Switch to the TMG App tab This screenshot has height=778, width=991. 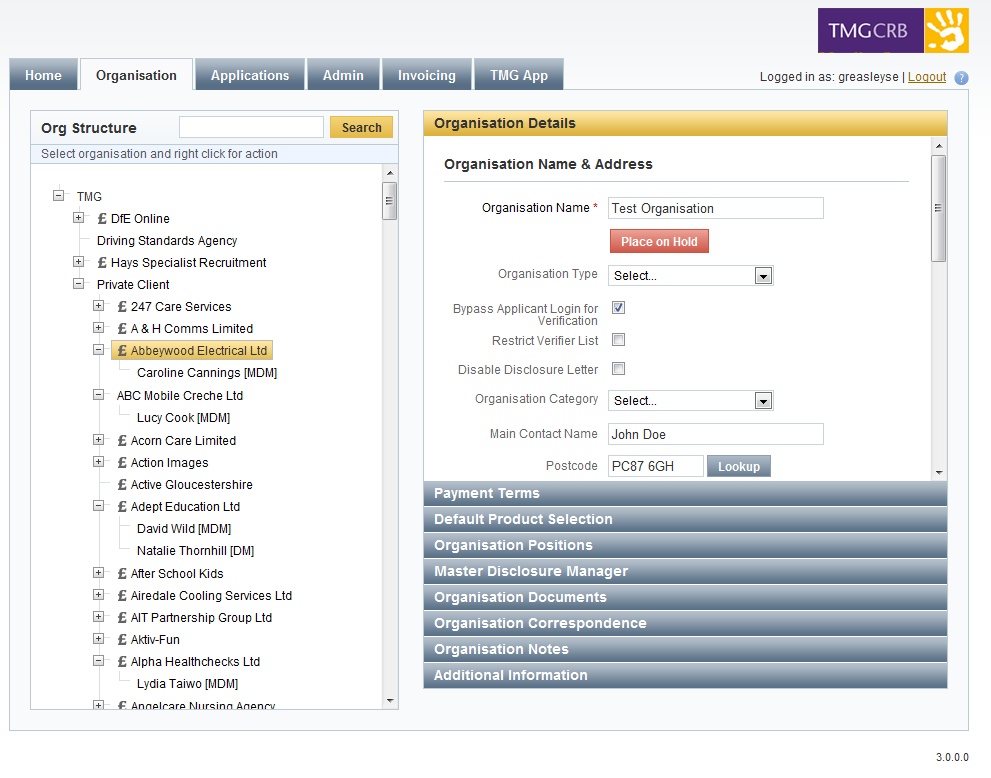pos(519,75)
